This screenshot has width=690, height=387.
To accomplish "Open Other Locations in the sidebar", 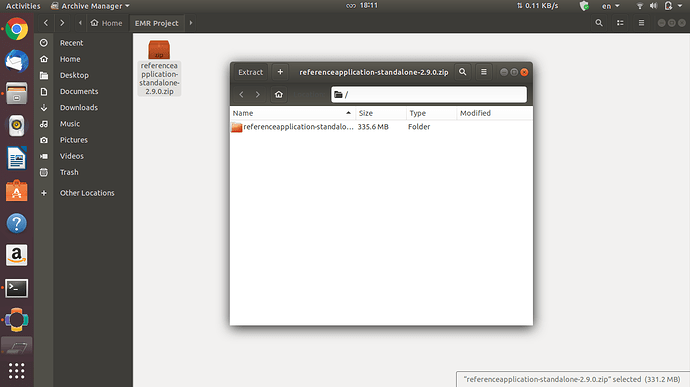I will [x=87, y=193].
